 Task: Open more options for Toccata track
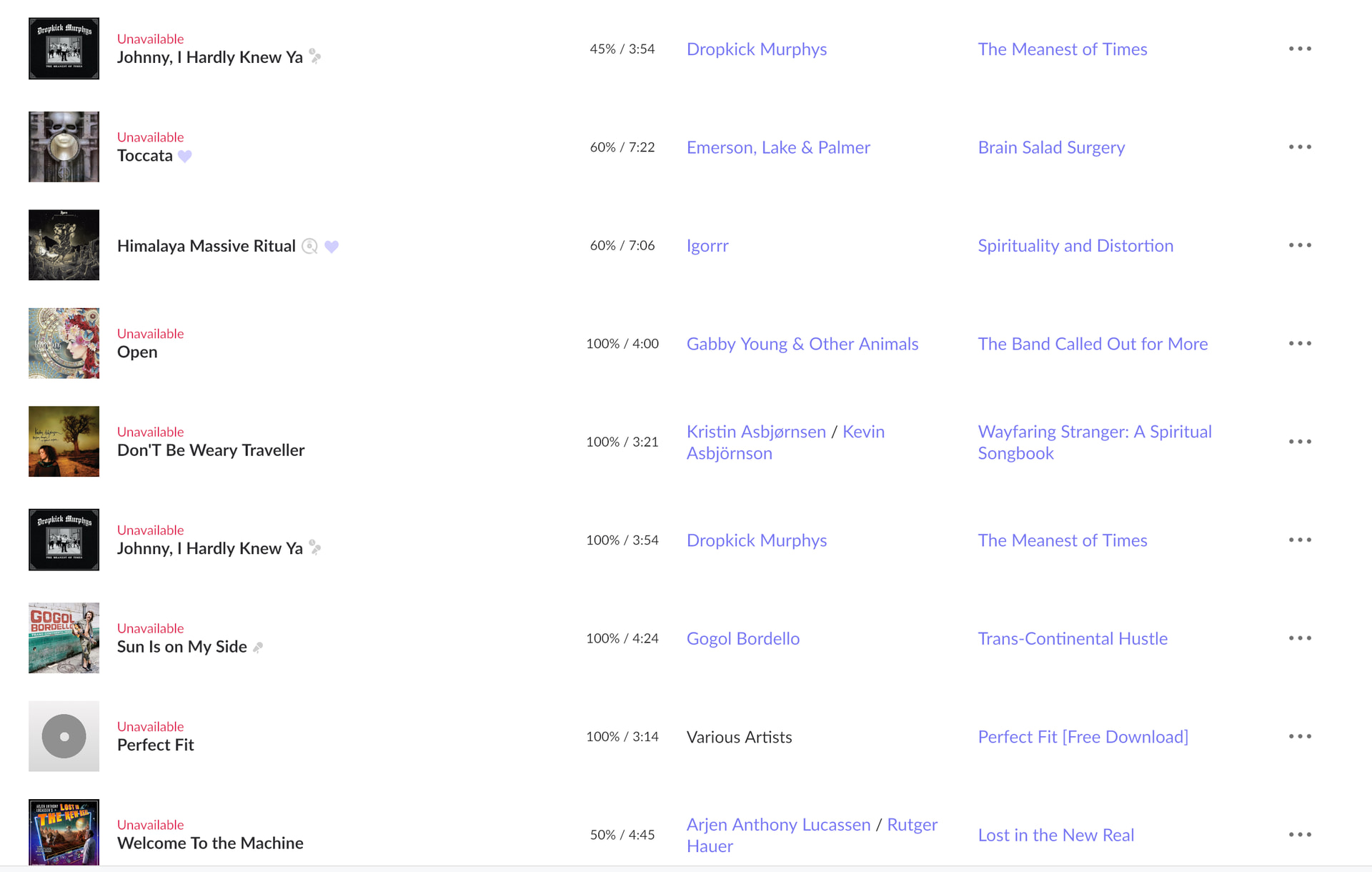(1300, 147)
